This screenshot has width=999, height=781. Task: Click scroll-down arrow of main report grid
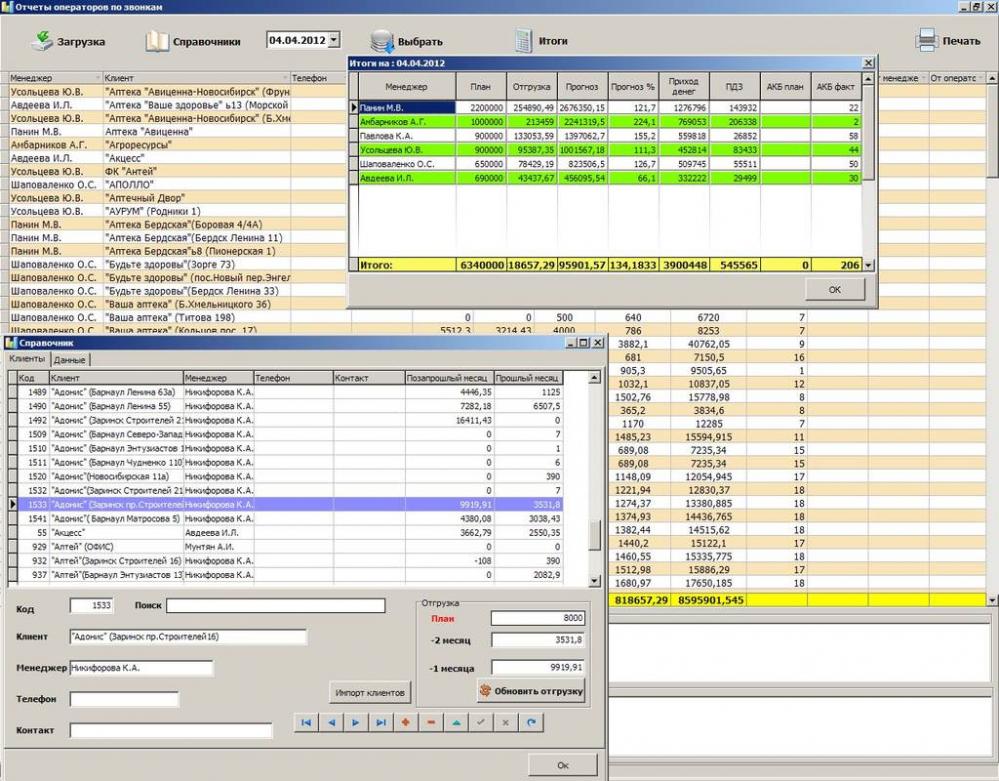[x=992, y=600]
